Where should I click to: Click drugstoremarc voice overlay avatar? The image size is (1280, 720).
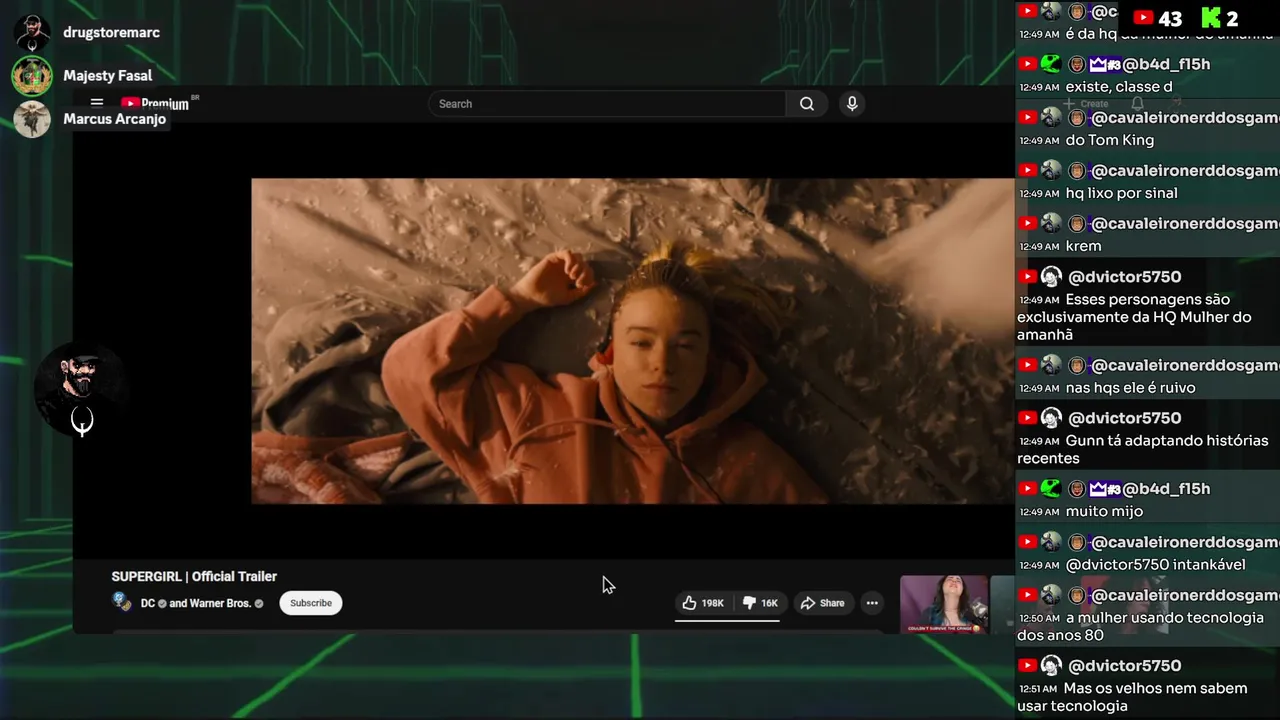32,33
